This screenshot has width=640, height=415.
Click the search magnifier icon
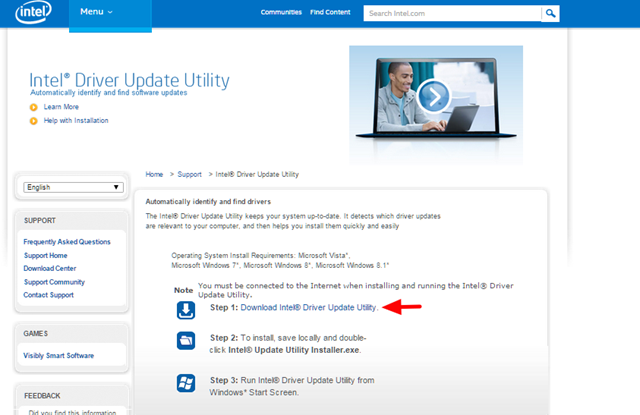[550, 13]
